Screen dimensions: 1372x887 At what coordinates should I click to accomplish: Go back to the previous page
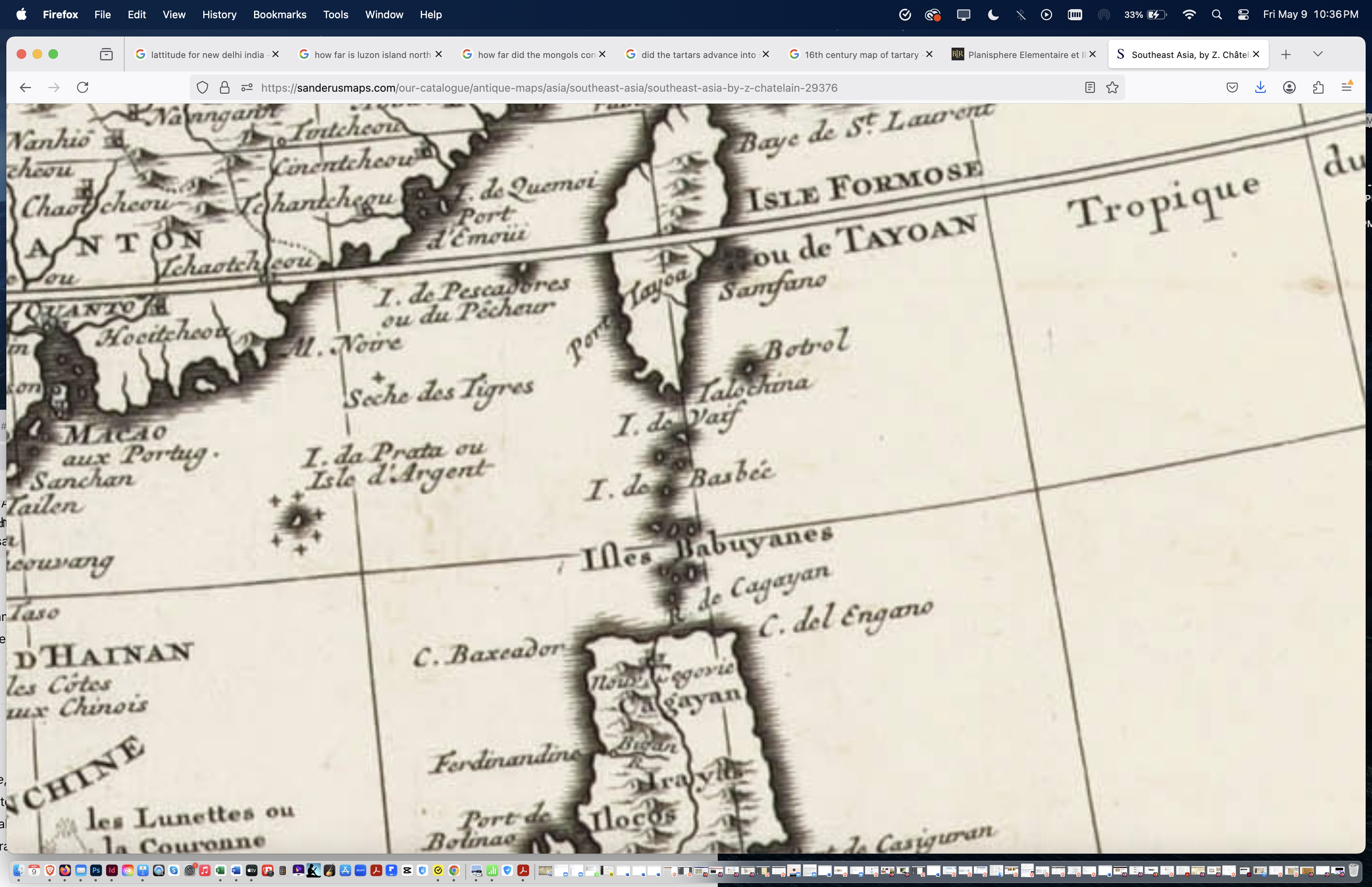[x=25, y=87]
